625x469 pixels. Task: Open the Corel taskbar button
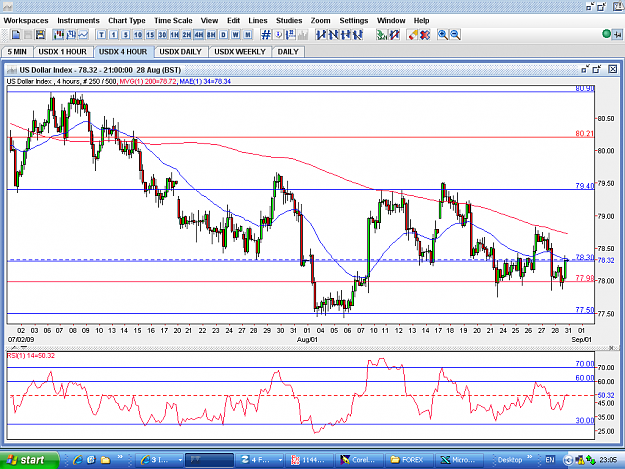359,460
